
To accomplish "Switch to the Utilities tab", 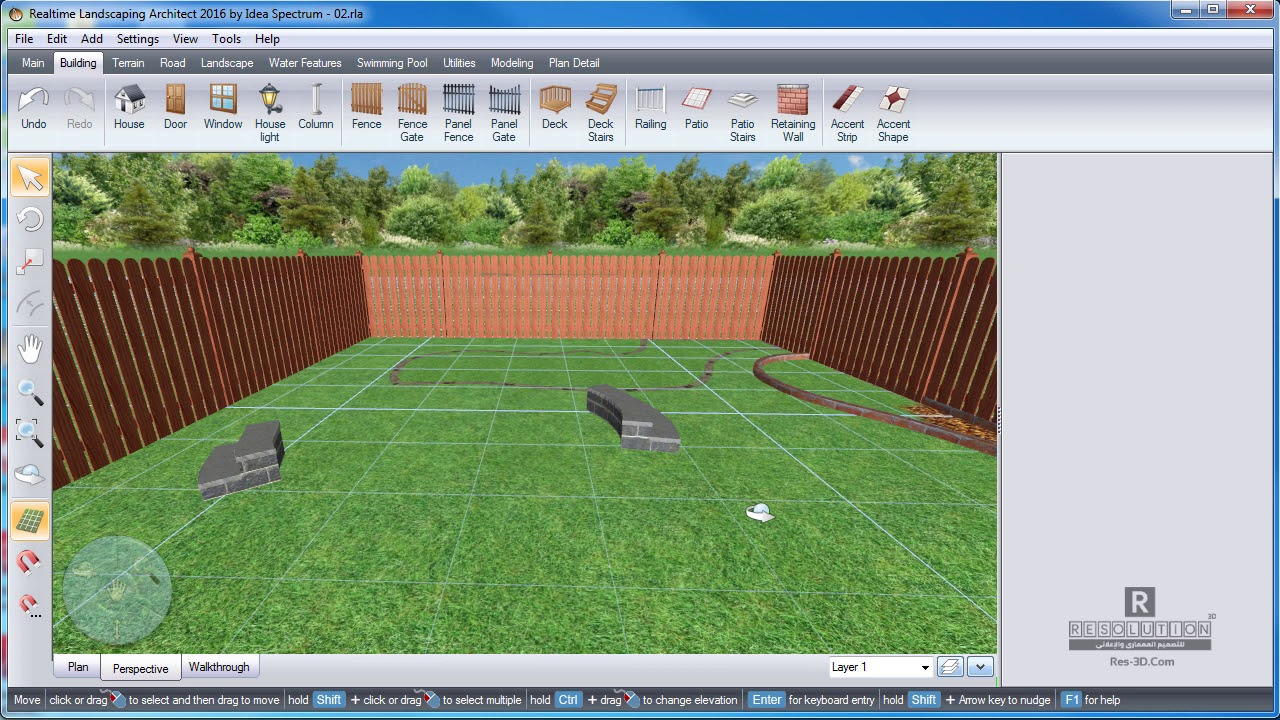I will [x=459, y=63].
